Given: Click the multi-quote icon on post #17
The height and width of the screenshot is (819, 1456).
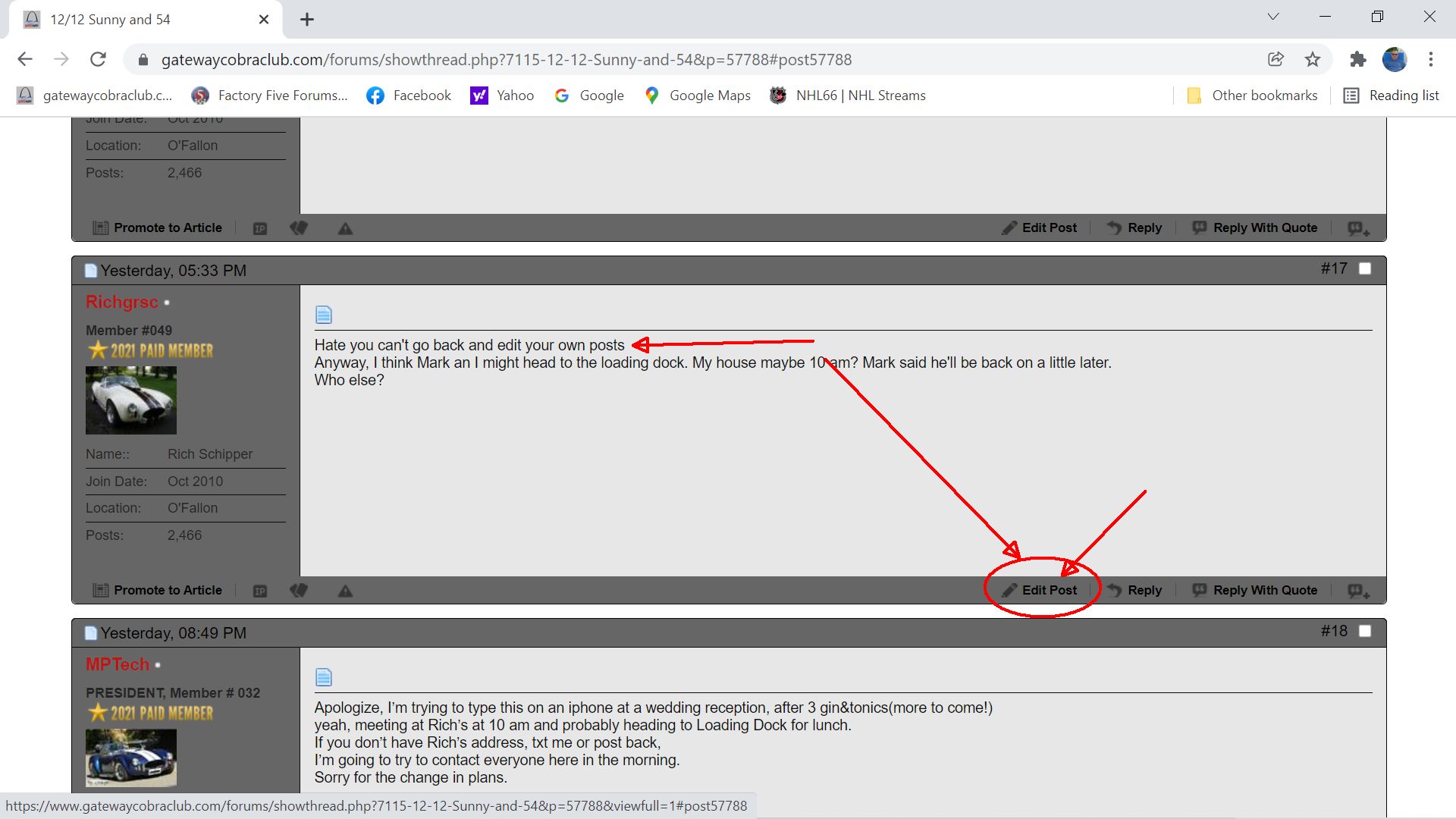Looking at the screenshot, I should tap(1358, 591).
